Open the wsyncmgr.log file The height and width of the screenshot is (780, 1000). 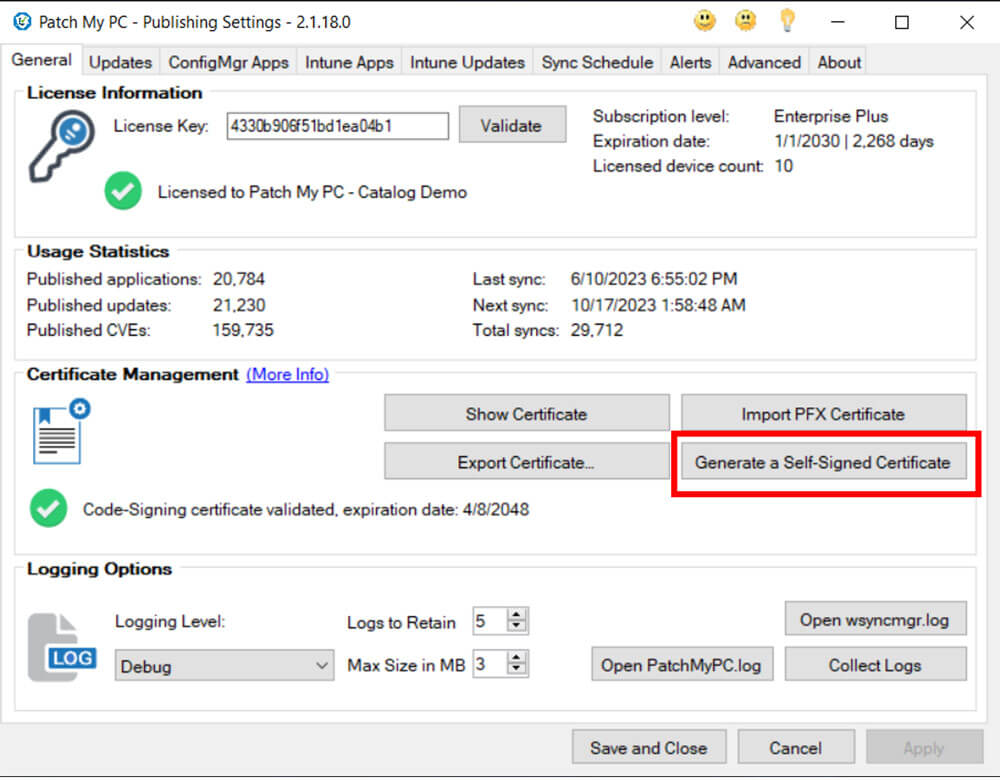[x=875, y=620]
